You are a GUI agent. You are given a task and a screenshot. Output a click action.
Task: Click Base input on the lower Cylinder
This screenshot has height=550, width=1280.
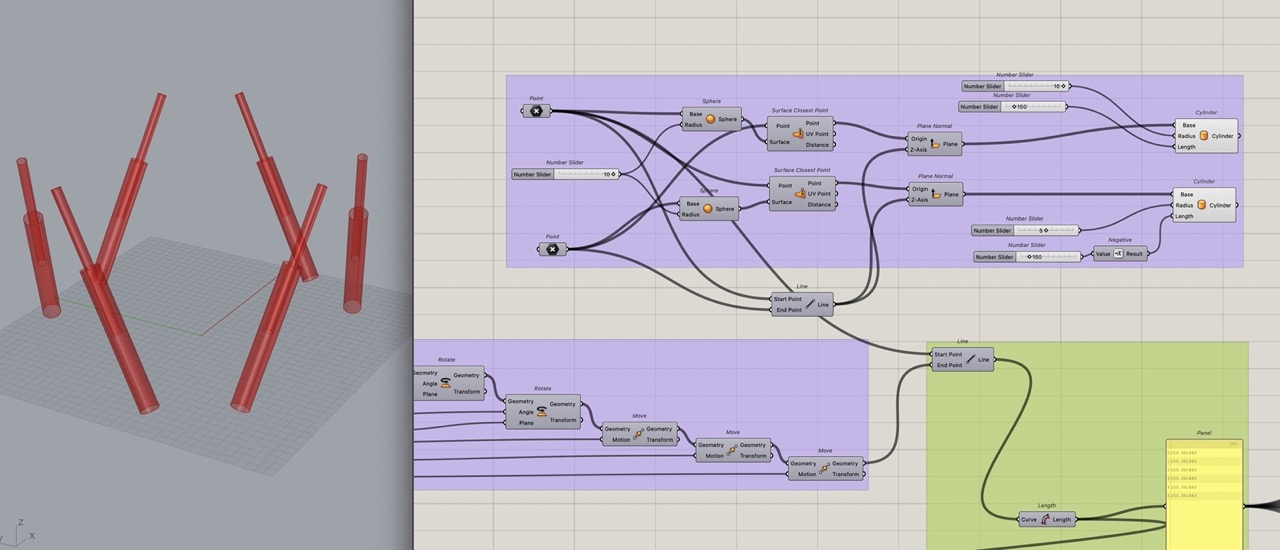pyautogui.click(x=1185, y=194)
